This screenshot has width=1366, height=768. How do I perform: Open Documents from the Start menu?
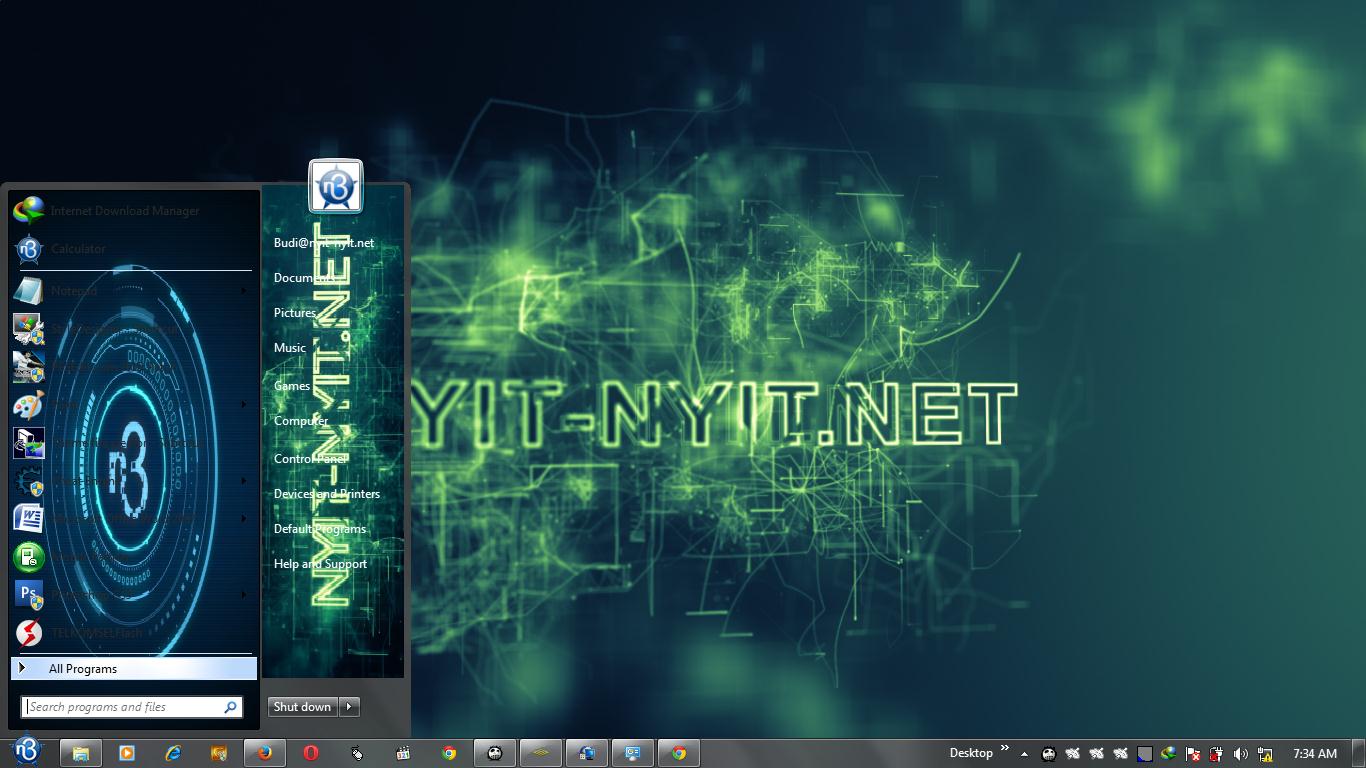pyautogui.click(x=304, y=278)
